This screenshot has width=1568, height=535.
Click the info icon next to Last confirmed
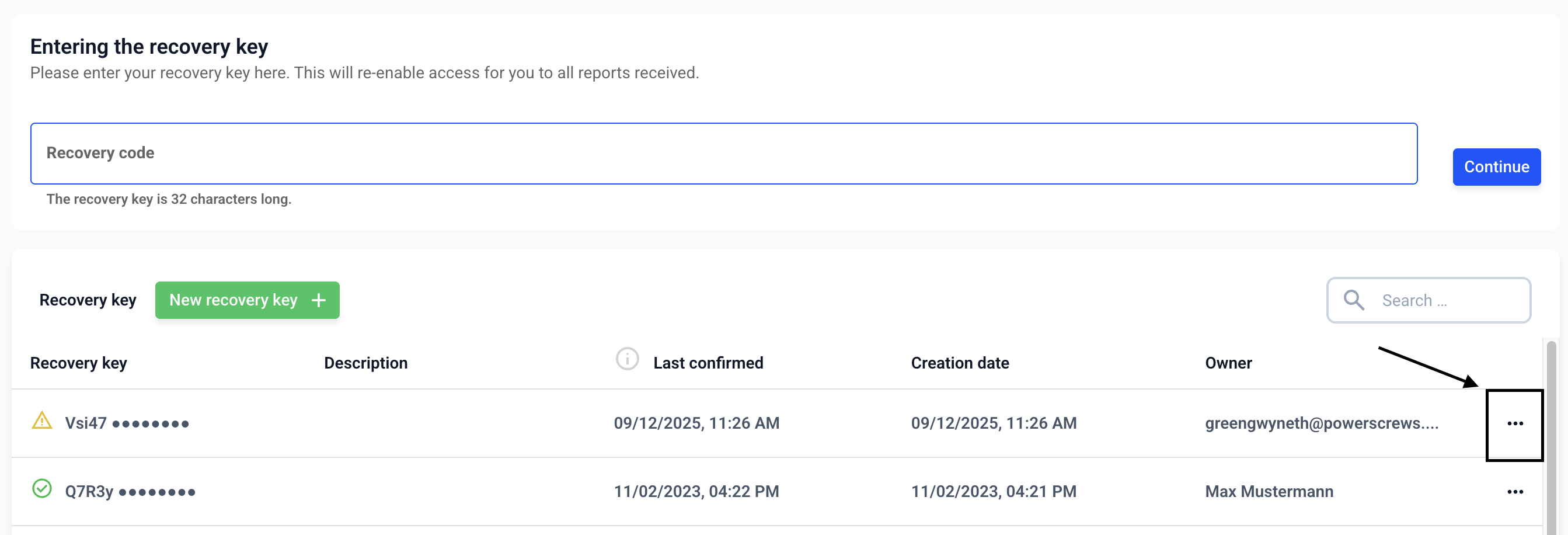click(x=627, y=359)
